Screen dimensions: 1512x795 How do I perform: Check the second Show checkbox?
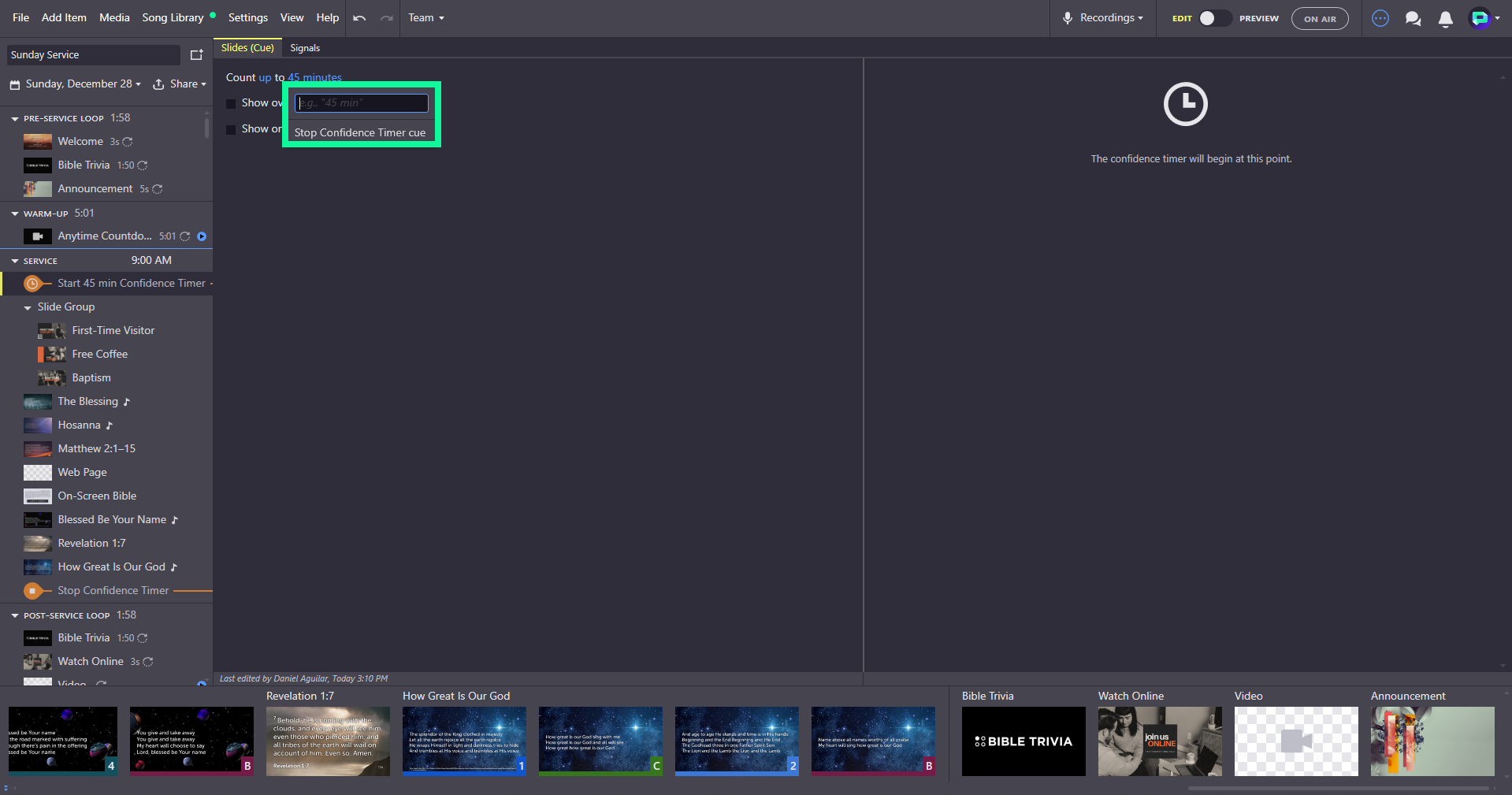[231, 129]
